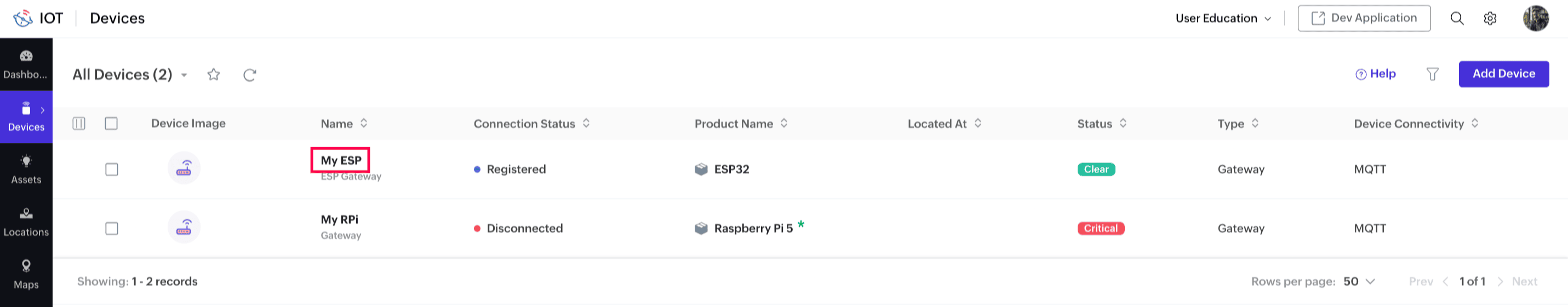The width and height of the screenshot is (1568, 307).
Task: Open Assets in the sidebar
Action: [26, 170]
